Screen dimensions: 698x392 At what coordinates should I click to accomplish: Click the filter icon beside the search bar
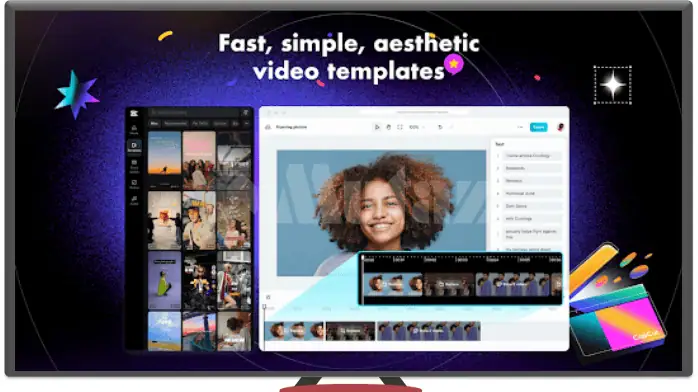(x=245, y=113)
